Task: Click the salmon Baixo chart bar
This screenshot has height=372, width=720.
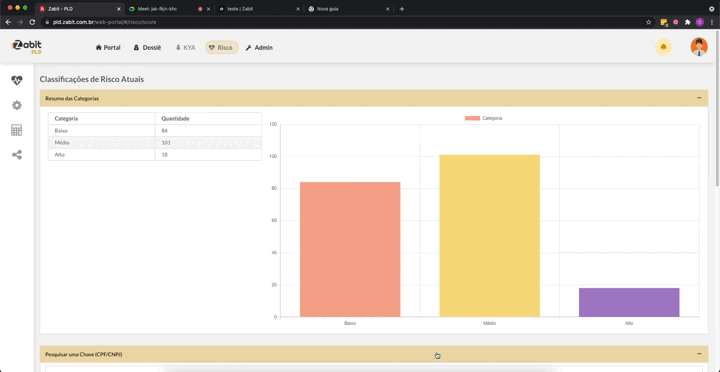Action: 350,249
